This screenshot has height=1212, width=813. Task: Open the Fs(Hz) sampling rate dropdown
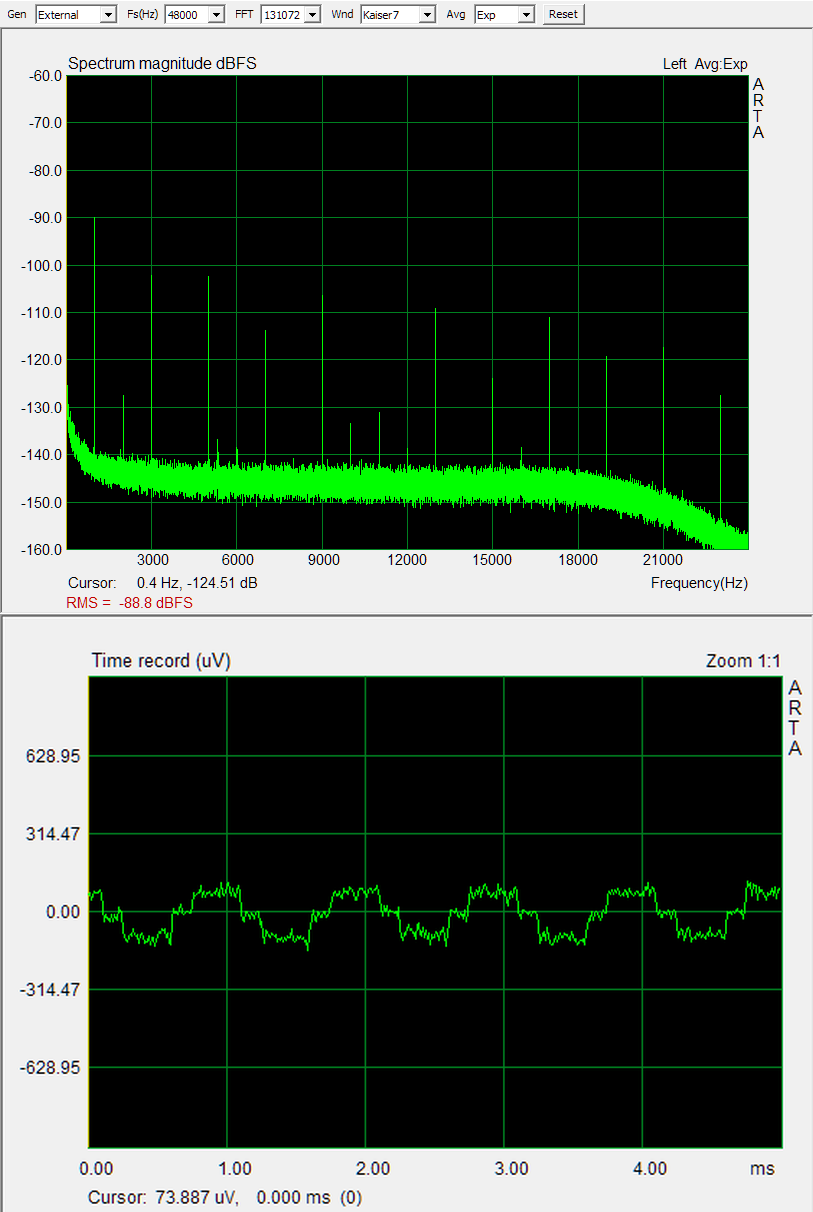[x=194, y=14]
